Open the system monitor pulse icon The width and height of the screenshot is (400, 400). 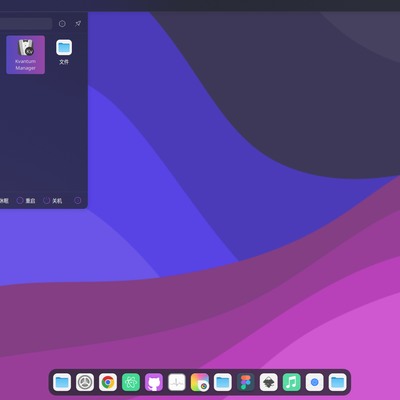177,382
